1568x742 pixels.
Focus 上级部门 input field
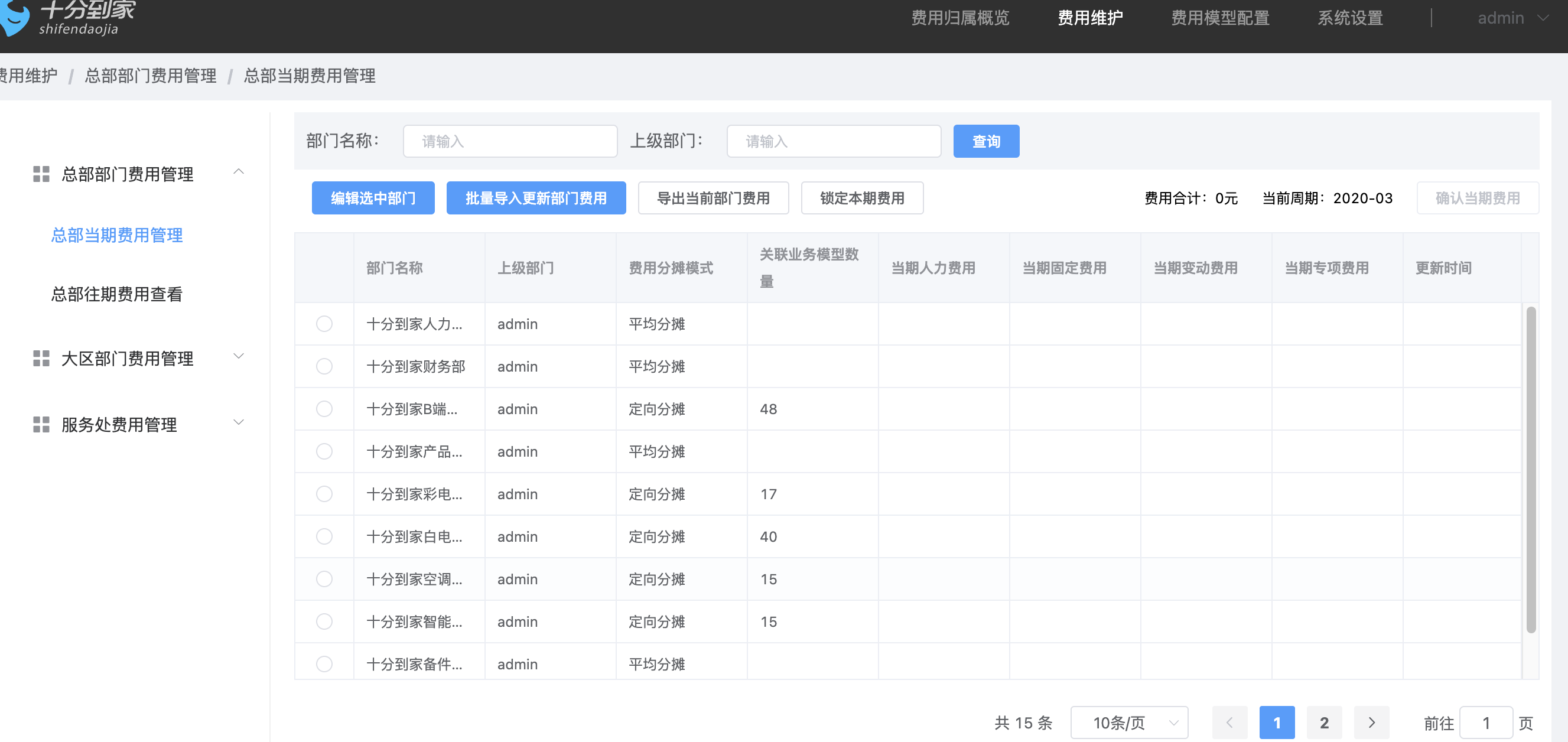click(x=834, y=141)
